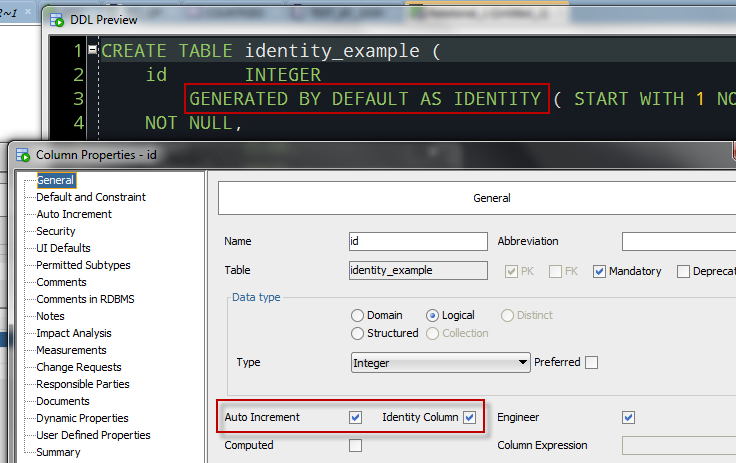Select Summary in the properties tree
The height and width of the screenshot is (463, 736).
coord(58,452)
